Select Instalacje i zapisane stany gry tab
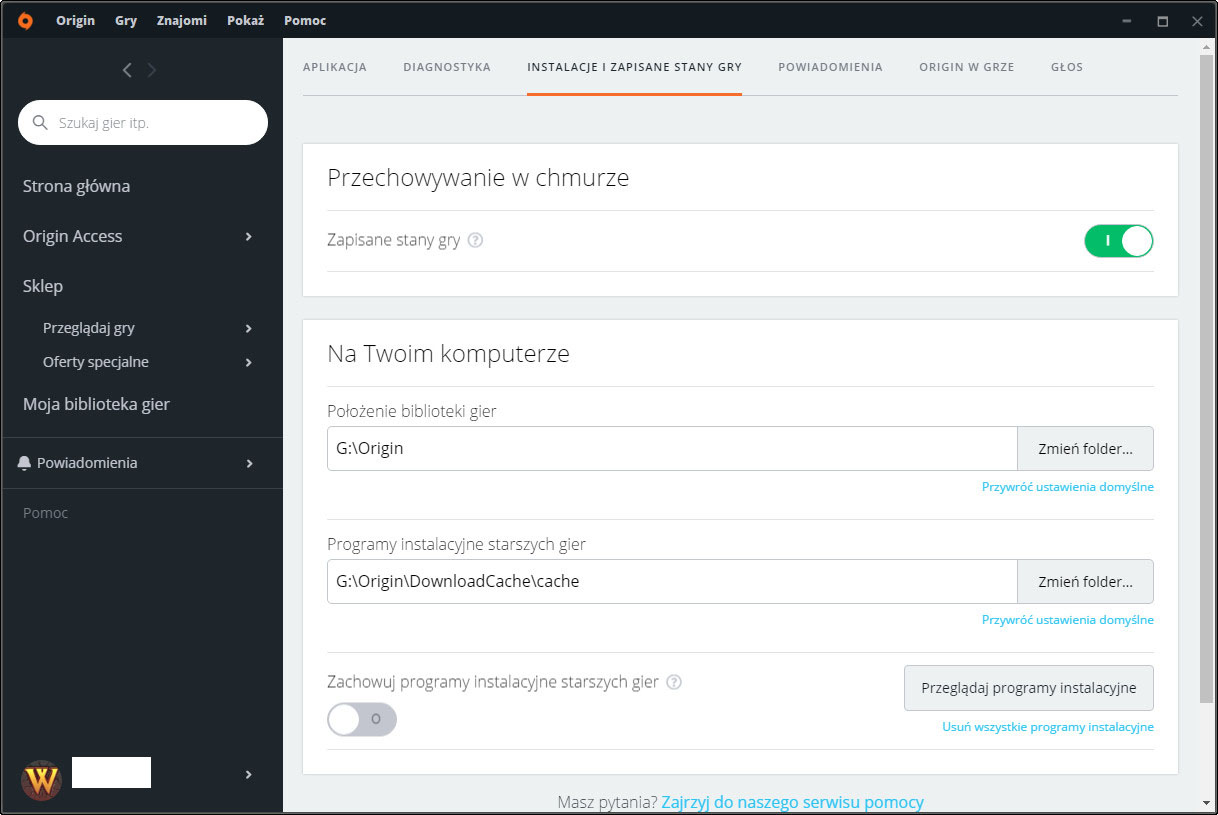Image resolution: width=1218 pixels, height=815 pixels. point(635,67)
